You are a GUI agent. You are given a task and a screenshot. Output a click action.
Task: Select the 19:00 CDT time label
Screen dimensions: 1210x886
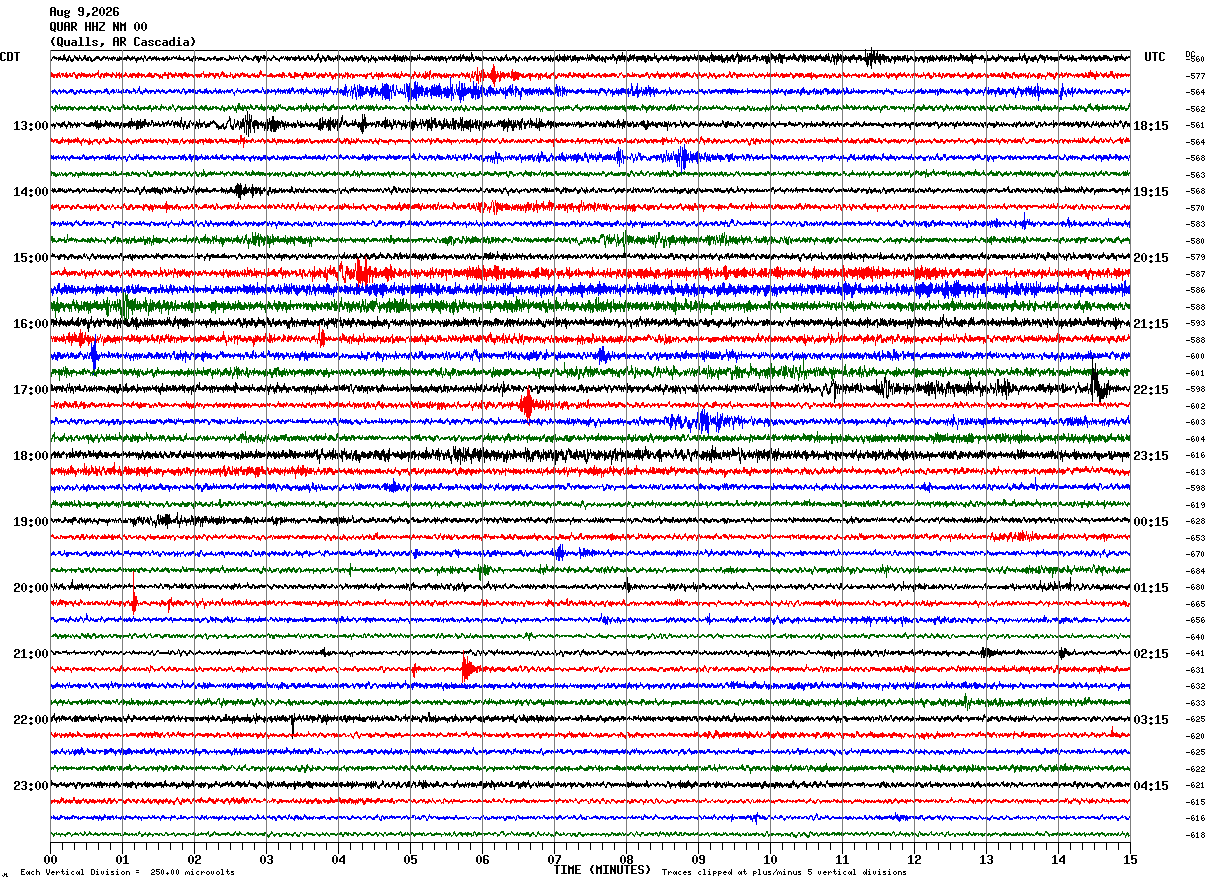point(30,522)
